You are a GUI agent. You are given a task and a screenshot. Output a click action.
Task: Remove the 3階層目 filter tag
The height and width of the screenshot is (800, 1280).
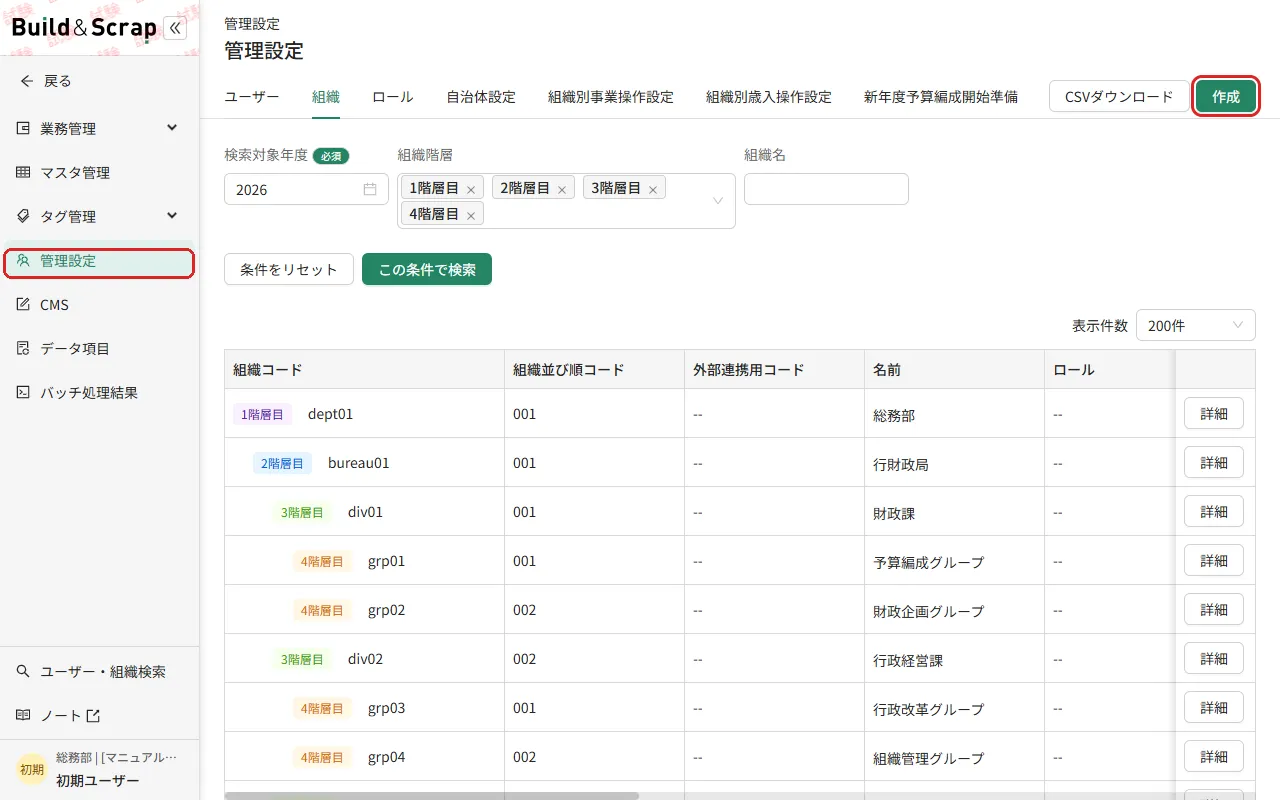pos(653,189)
